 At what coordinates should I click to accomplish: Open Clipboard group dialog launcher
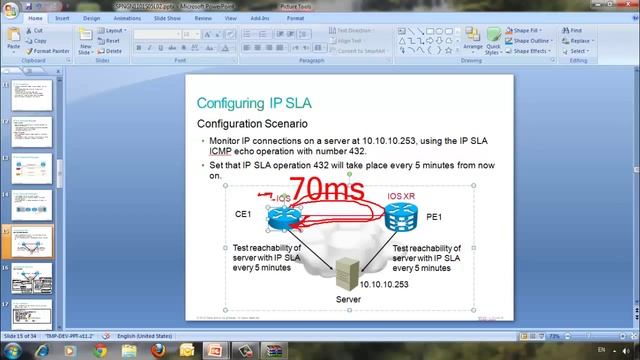(x=69, y=60)
